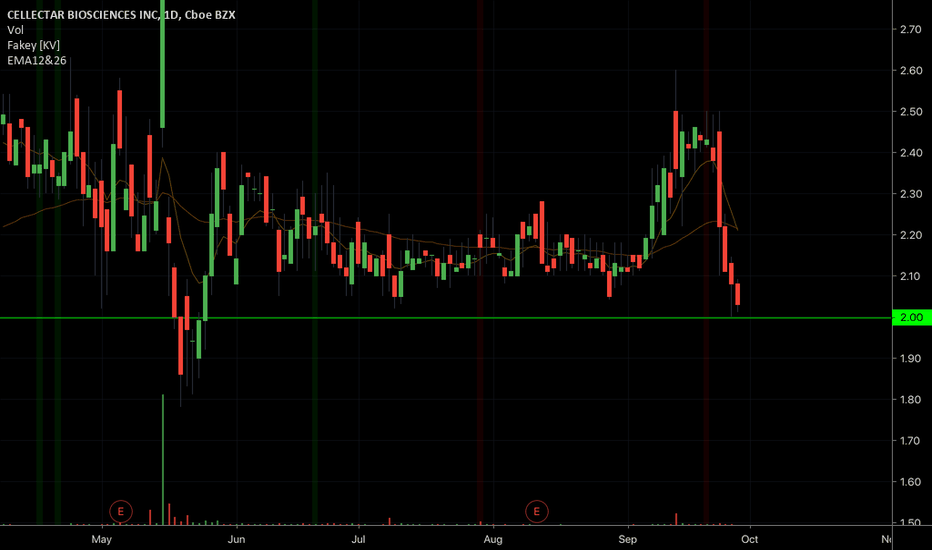This screenshot has height=550, width=932.
Task: Click the 2.70 price axis label
Action: coord(911,29)
